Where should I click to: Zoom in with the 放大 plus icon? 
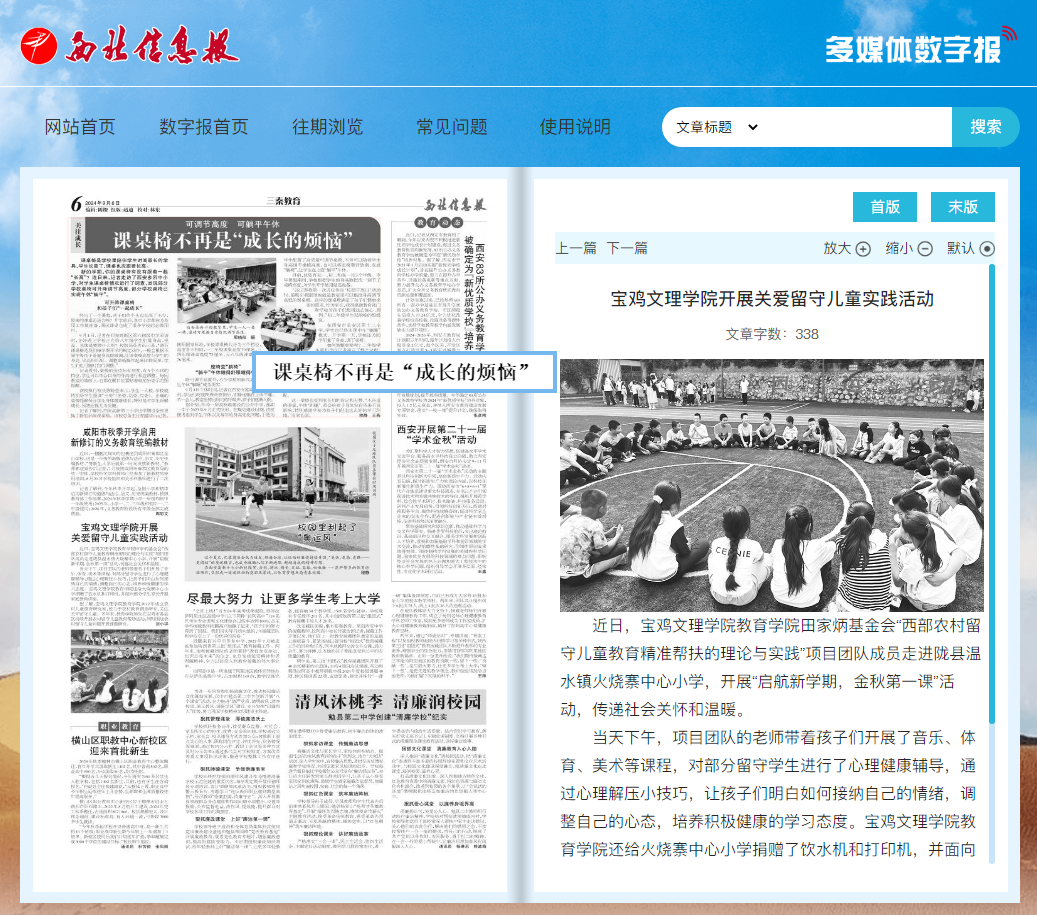pos(863,249)
